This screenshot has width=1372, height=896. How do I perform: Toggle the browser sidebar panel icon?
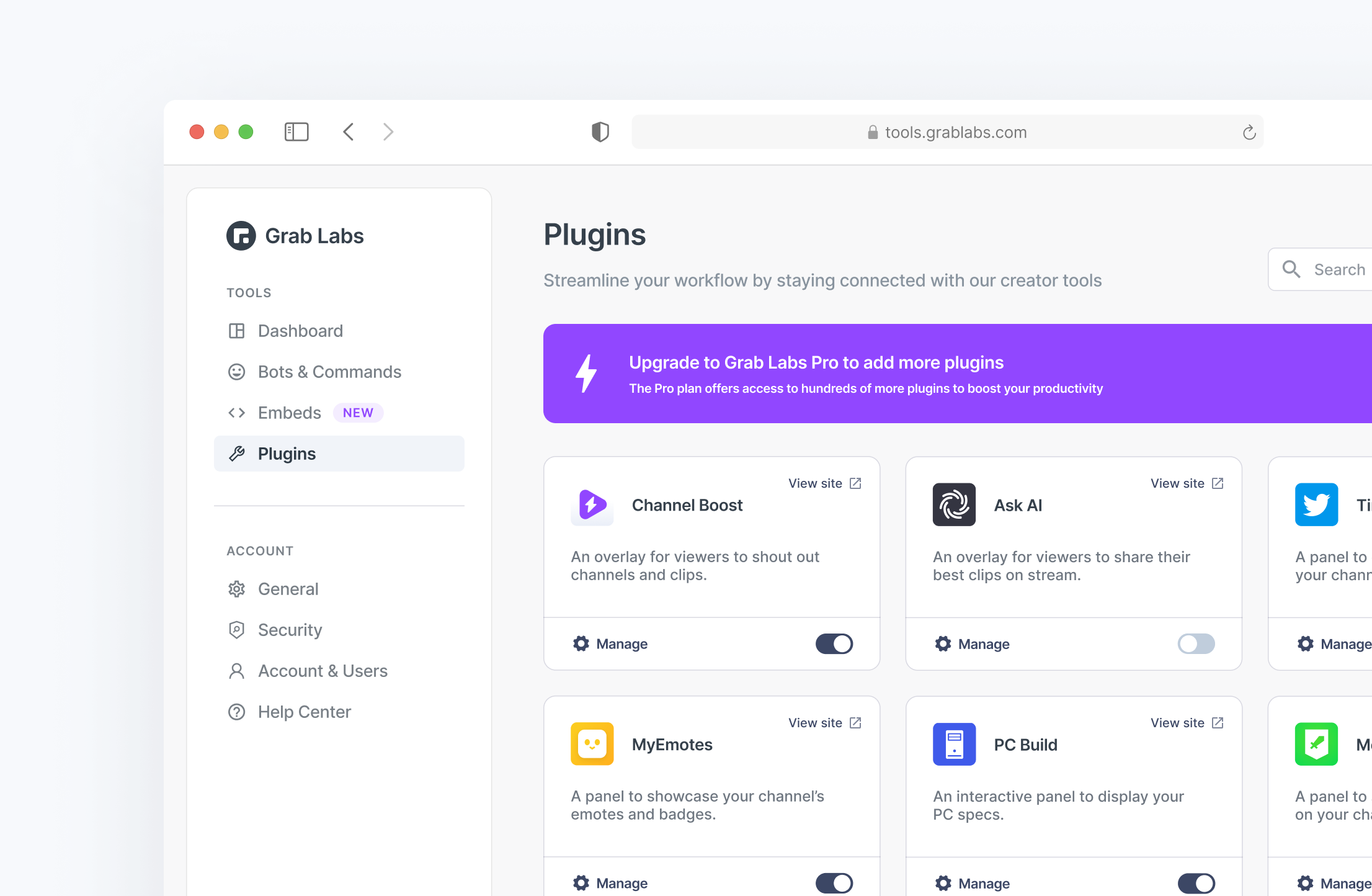pos(296,132)
